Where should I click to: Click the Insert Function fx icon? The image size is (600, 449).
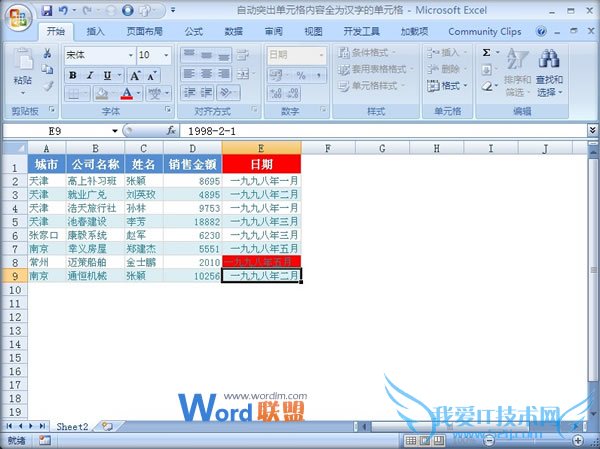tap(171, 131)
